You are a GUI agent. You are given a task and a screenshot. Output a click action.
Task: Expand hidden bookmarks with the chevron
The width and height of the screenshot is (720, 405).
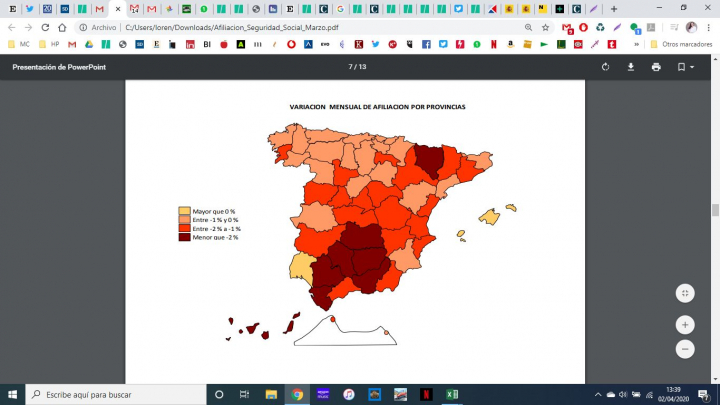click(637, 44)
